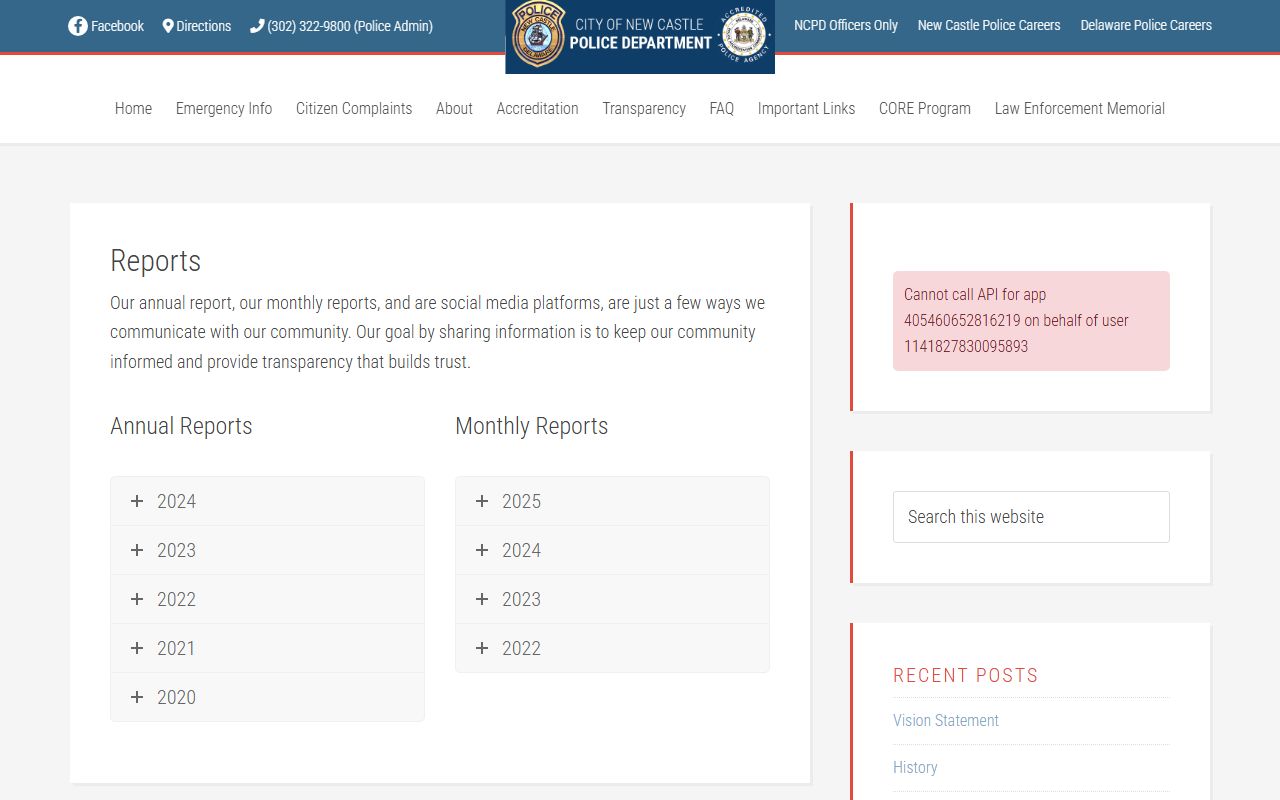This screenshot has width=1280, height=800.
Task: Open Delaware Police Careers link
Action: pyautogui.click(x=1146, y=25)
